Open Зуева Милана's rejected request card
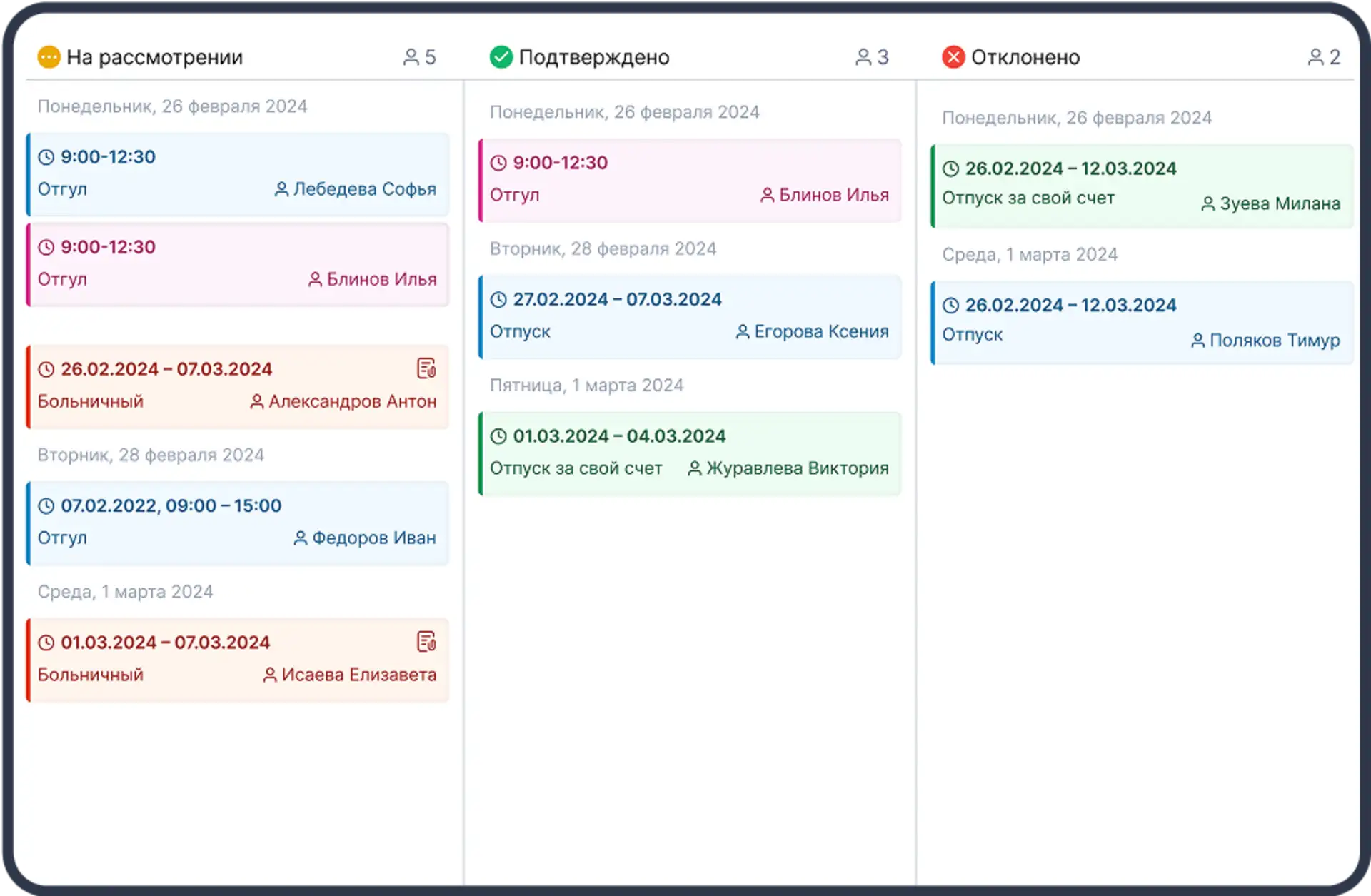This screenshot has height=896, width=1371. 1141,186
